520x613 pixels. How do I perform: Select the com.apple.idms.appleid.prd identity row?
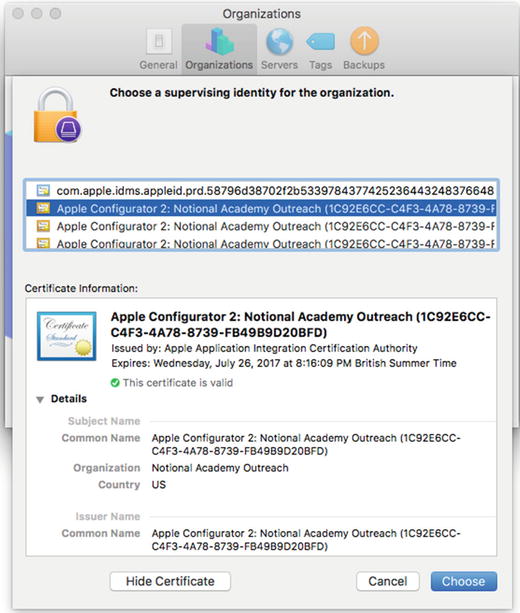(261, 190)
